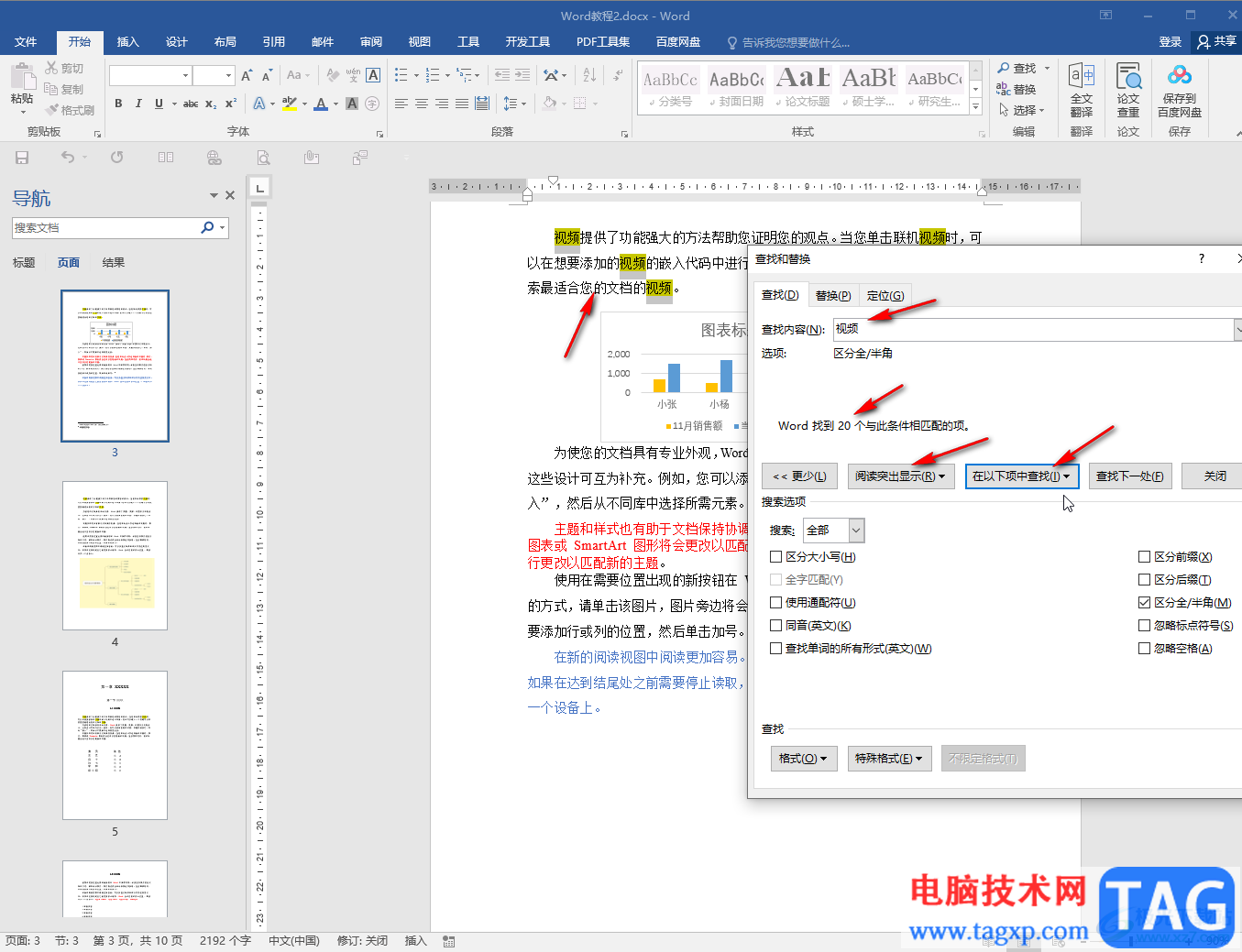Screen dimensions: 1242x952
Task: Click the find content input field
Action: (1033, 330)
